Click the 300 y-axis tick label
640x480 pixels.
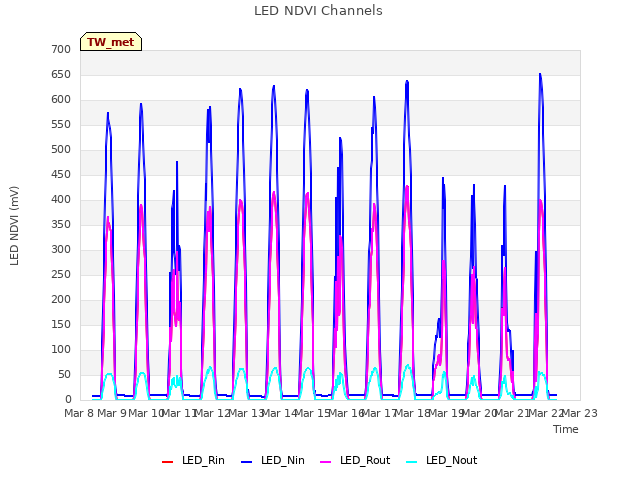[x=61, y=249]
